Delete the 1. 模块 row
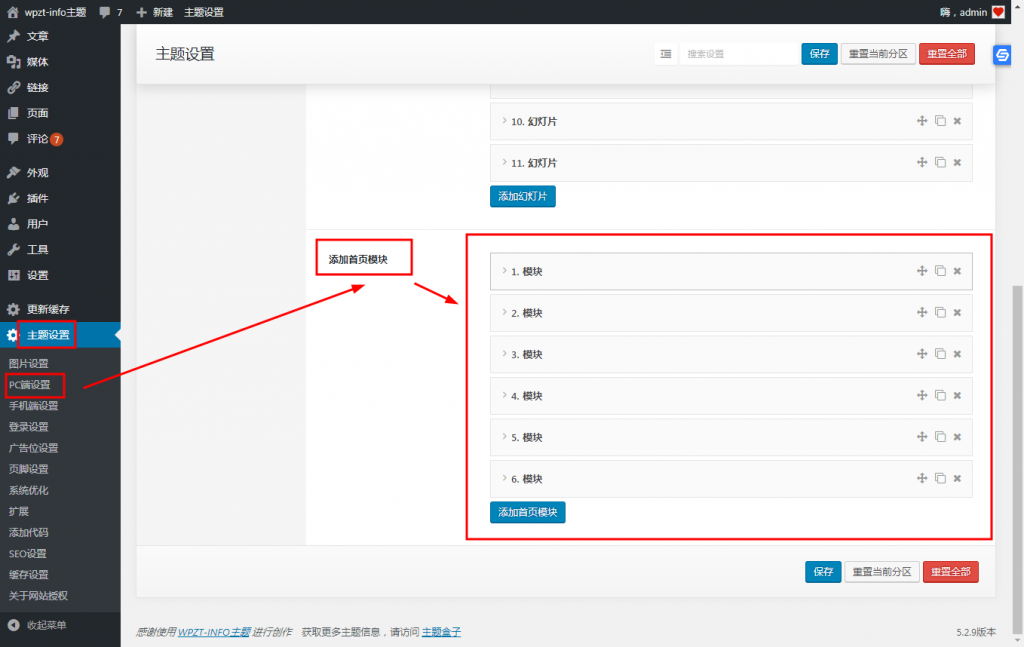 [957, 271]
